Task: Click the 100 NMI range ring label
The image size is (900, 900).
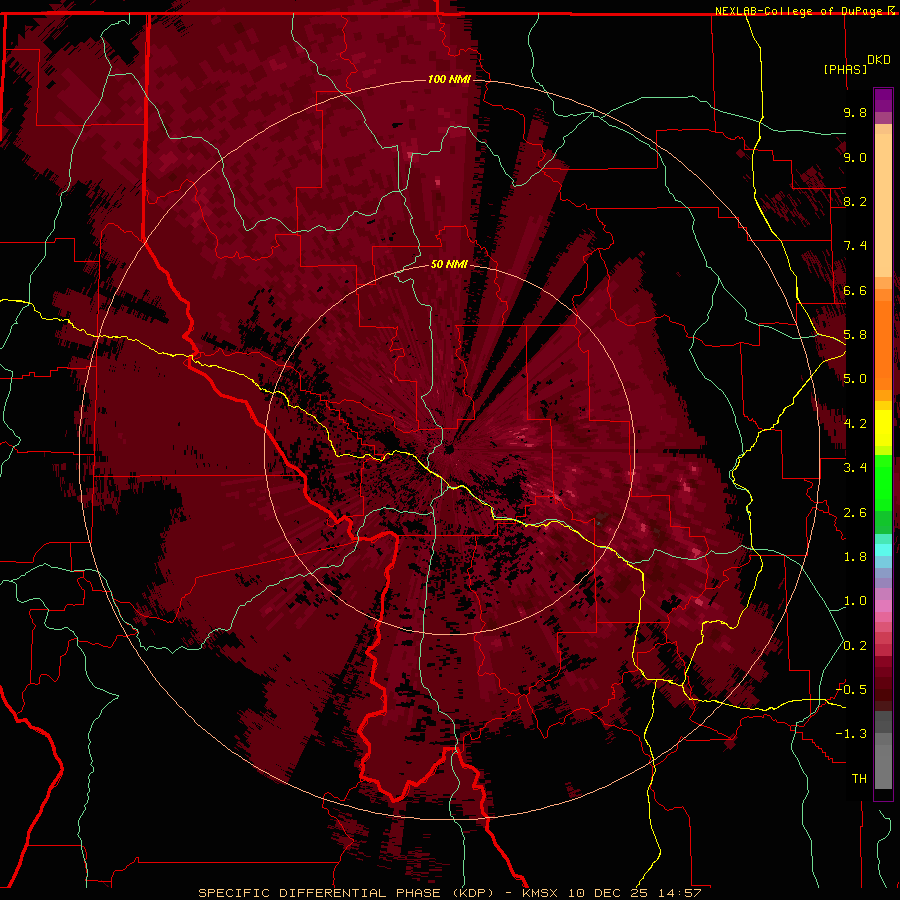Action: pos(449,79)
